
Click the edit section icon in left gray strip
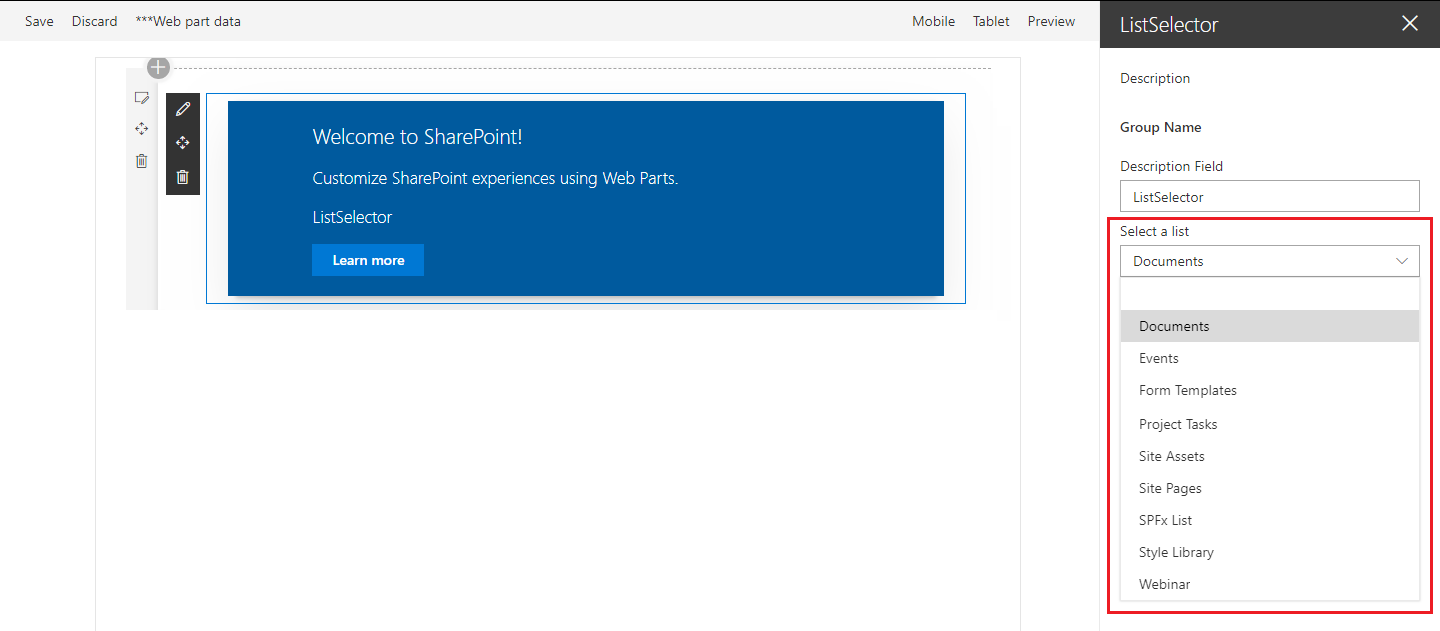point(142,98)
